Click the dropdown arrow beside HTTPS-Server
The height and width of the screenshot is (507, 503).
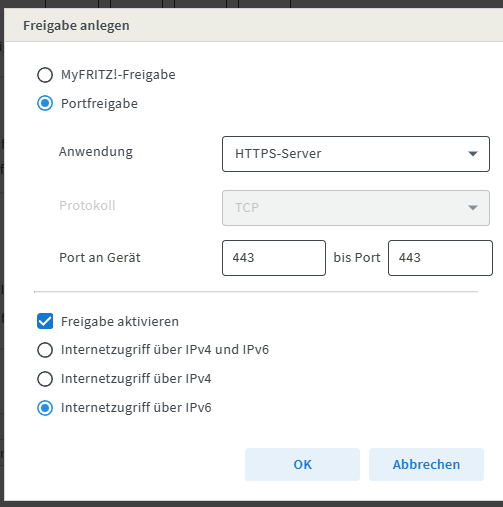[x=473, y=154]
